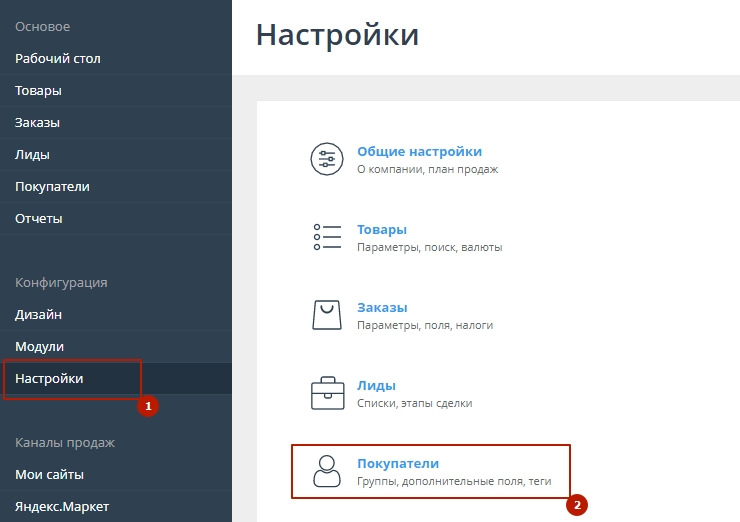Viewport: 740px width, 522px height.
Task: Open Покупатели settings link
Action: pyautogui.click(x=398, y=463)
